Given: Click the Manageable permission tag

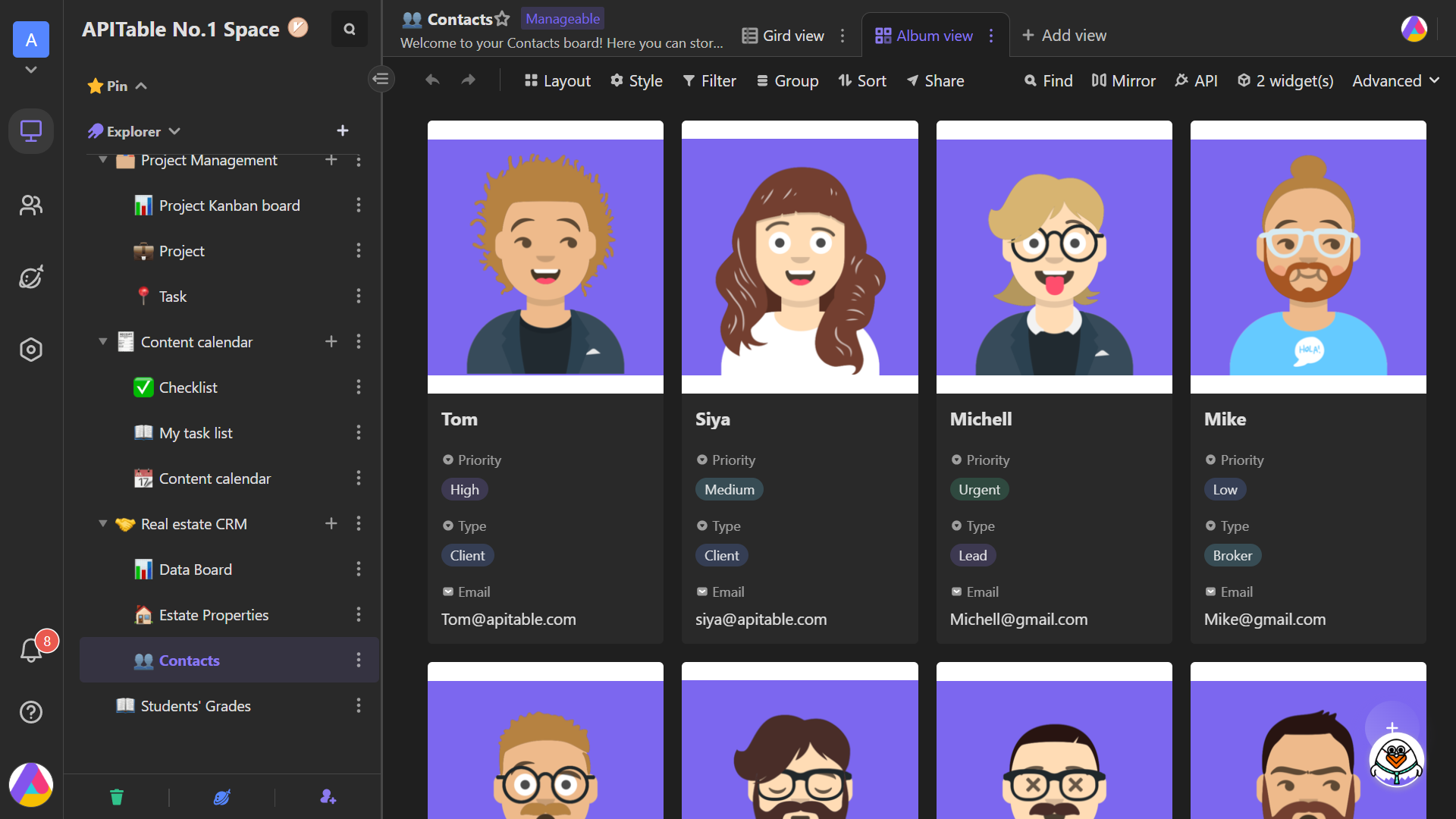Looking at the screenshot, I should coord(562,19).
